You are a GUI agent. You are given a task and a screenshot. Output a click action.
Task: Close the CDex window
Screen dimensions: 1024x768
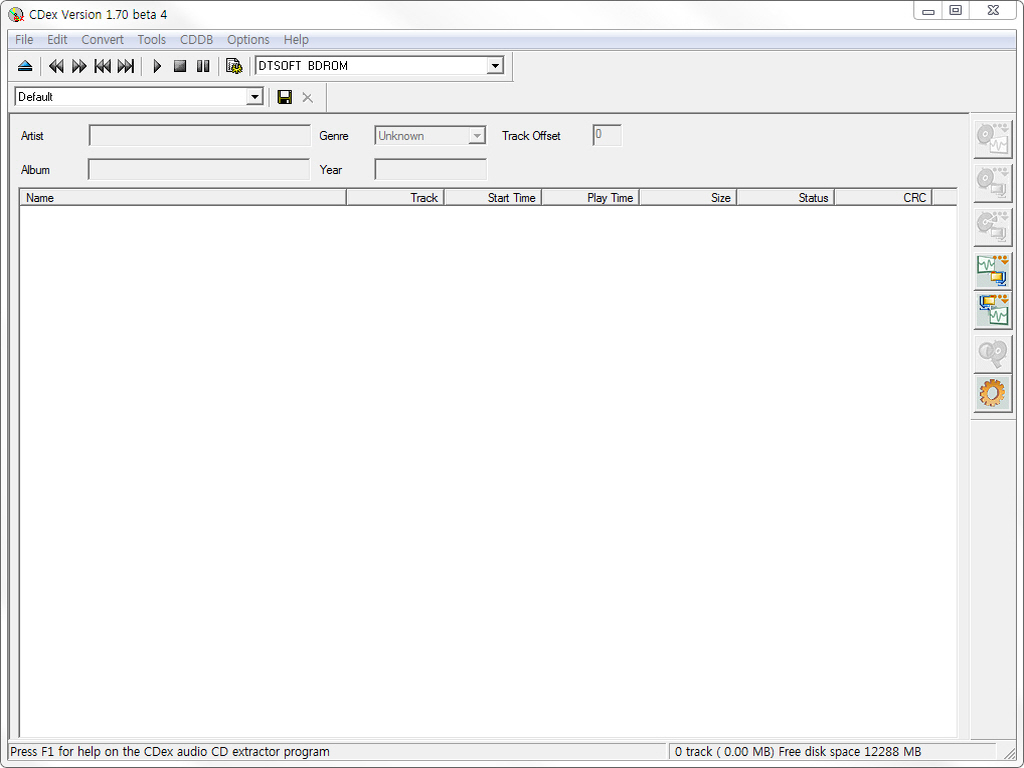coord(993,11)
